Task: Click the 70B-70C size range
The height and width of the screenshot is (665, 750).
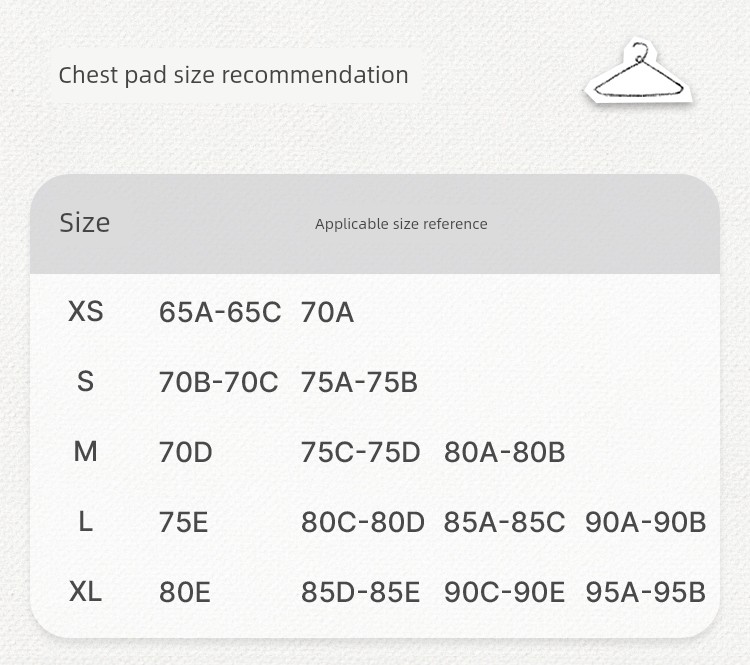Action: click(x=218, y=382)
